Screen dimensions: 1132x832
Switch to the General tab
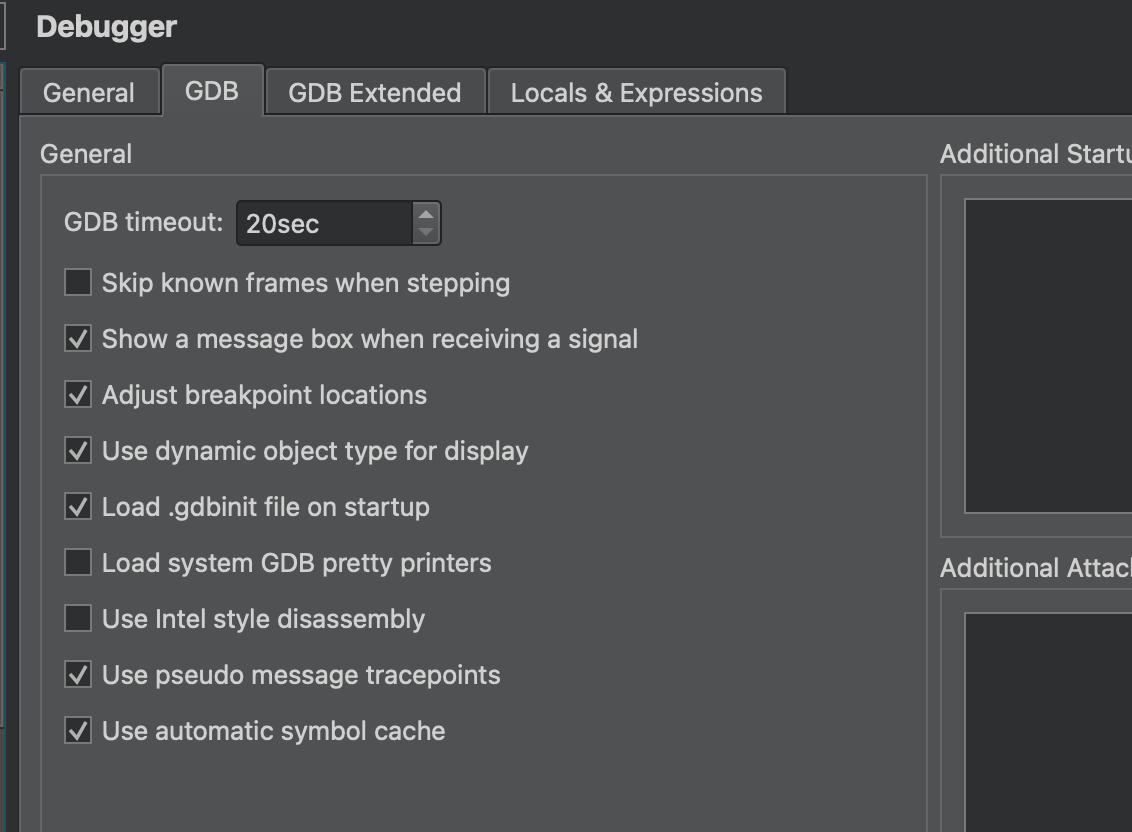coord(90,92)
